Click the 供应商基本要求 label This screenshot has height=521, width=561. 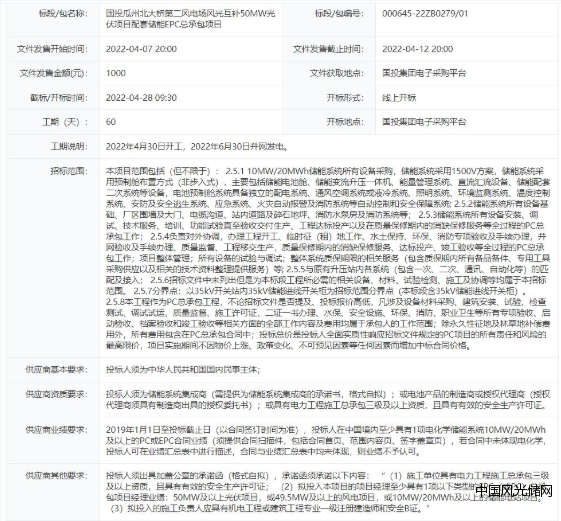[56, 370]
